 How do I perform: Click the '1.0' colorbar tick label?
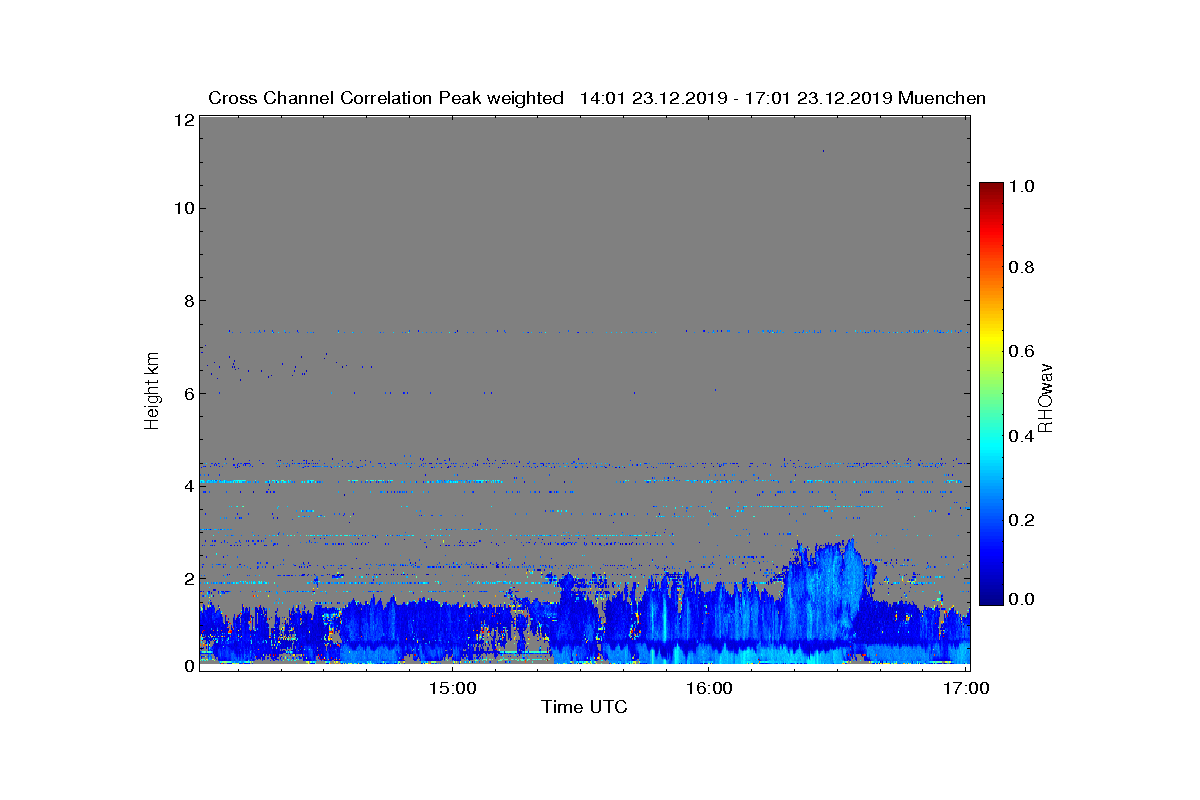pos(1022,186)
